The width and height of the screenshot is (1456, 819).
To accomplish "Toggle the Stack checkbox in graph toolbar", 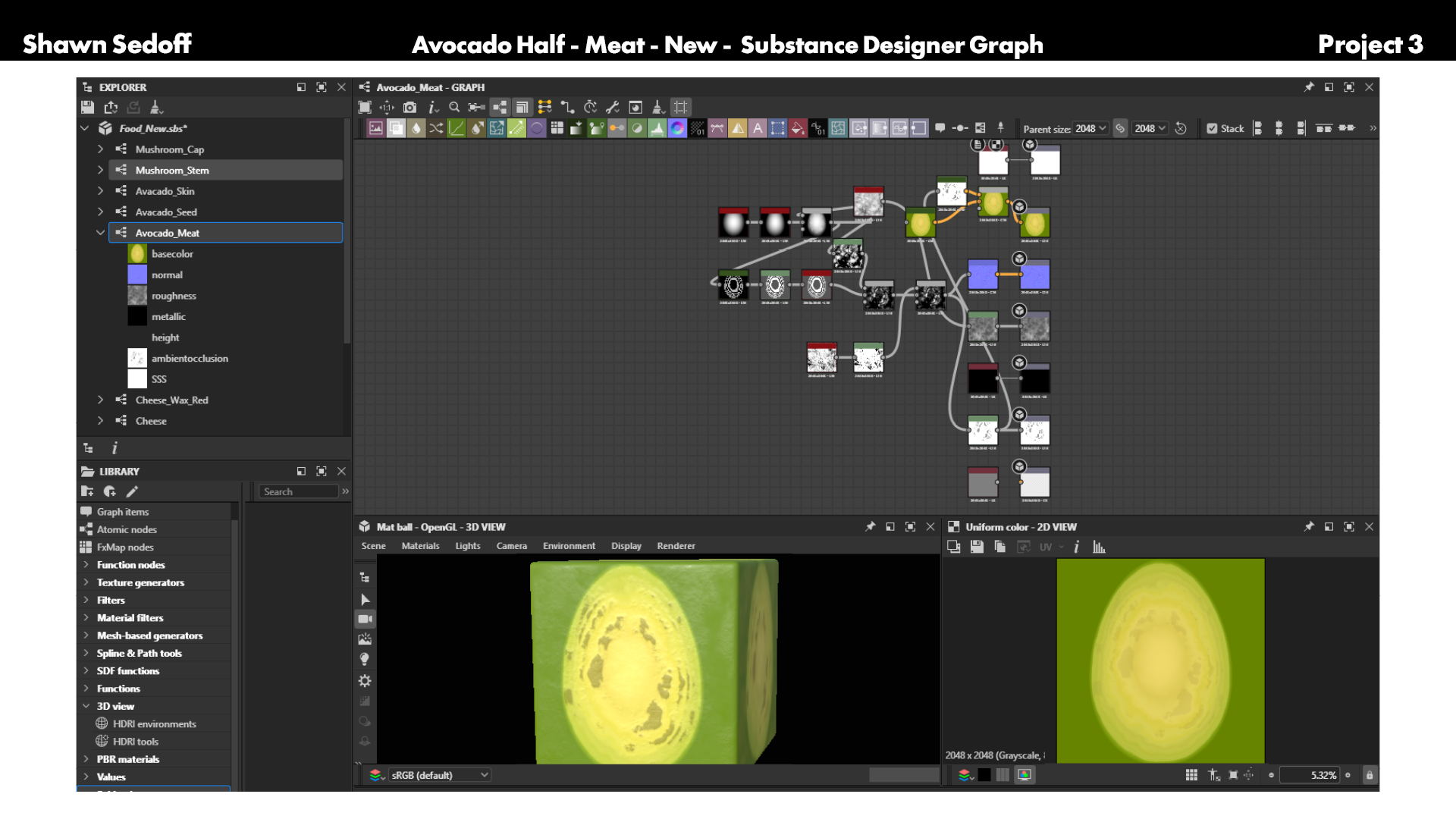I will click(x=1212, y=128).
